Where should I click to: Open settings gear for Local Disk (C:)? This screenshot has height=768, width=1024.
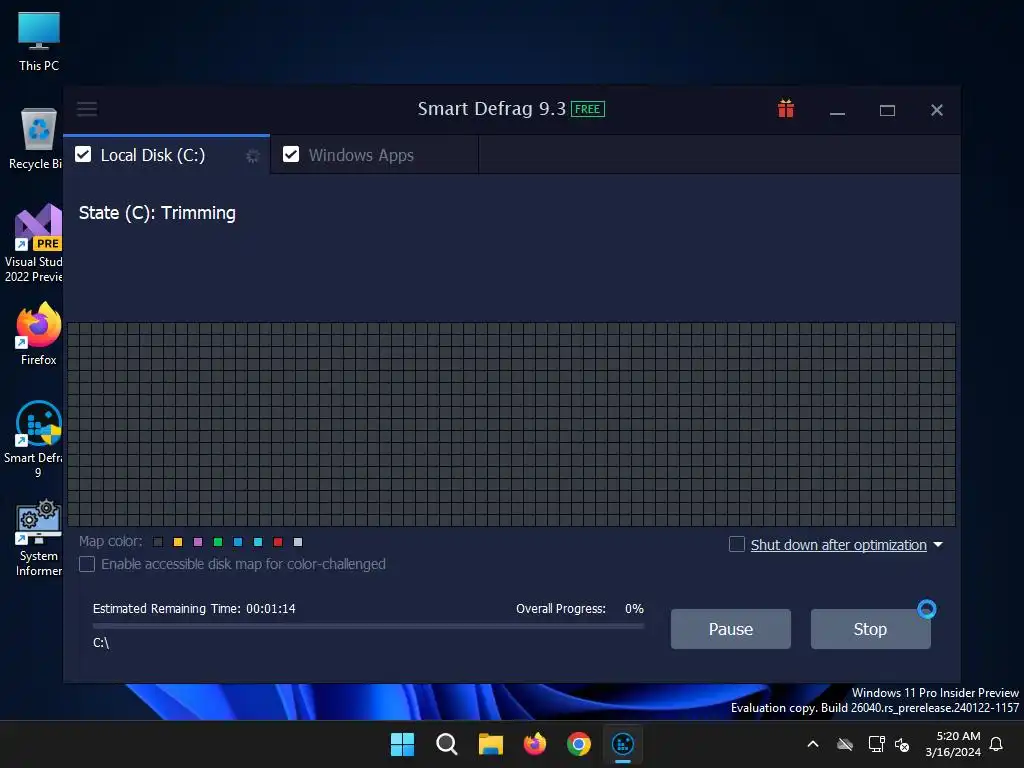point(252,156)
